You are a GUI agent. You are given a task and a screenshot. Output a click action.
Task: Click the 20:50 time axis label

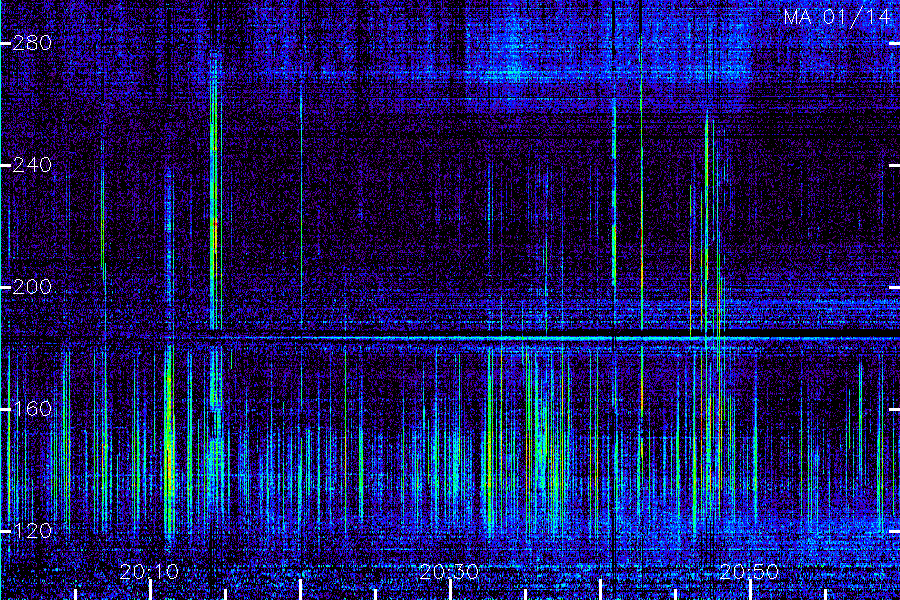point(749,571)
